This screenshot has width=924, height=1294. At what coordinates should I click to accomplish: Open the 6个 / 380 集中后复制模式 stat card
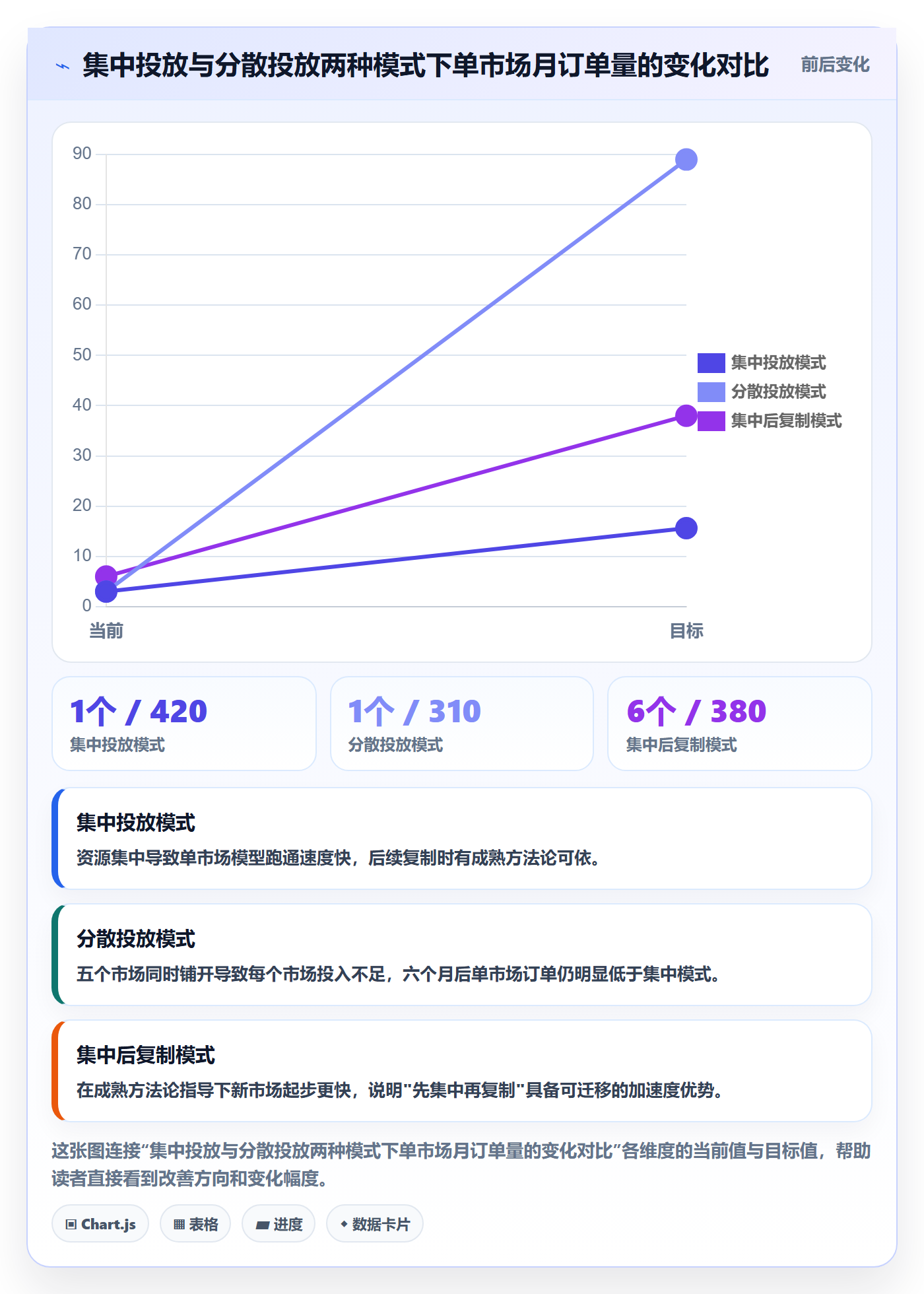(740, 724)
